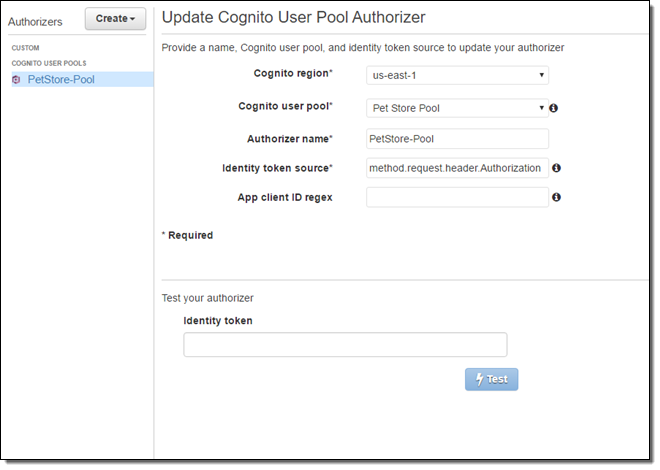Click the Cognito icon beside PetStore-Pool
660x470 pixels.
click(16, 79)
